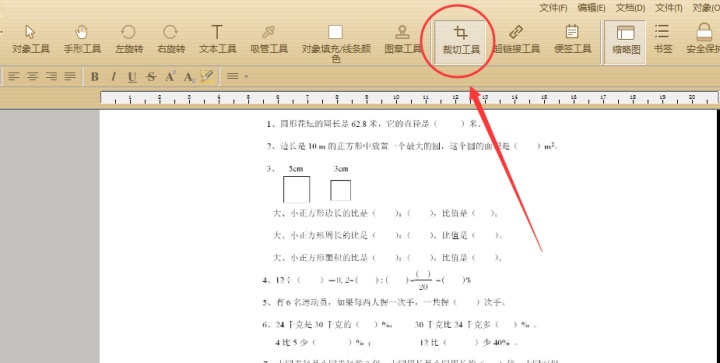Image resolution: width=720 pixels, height=363 pixels.
Task: Toggle underline formatting U
Action: click(x=132, y=77)
